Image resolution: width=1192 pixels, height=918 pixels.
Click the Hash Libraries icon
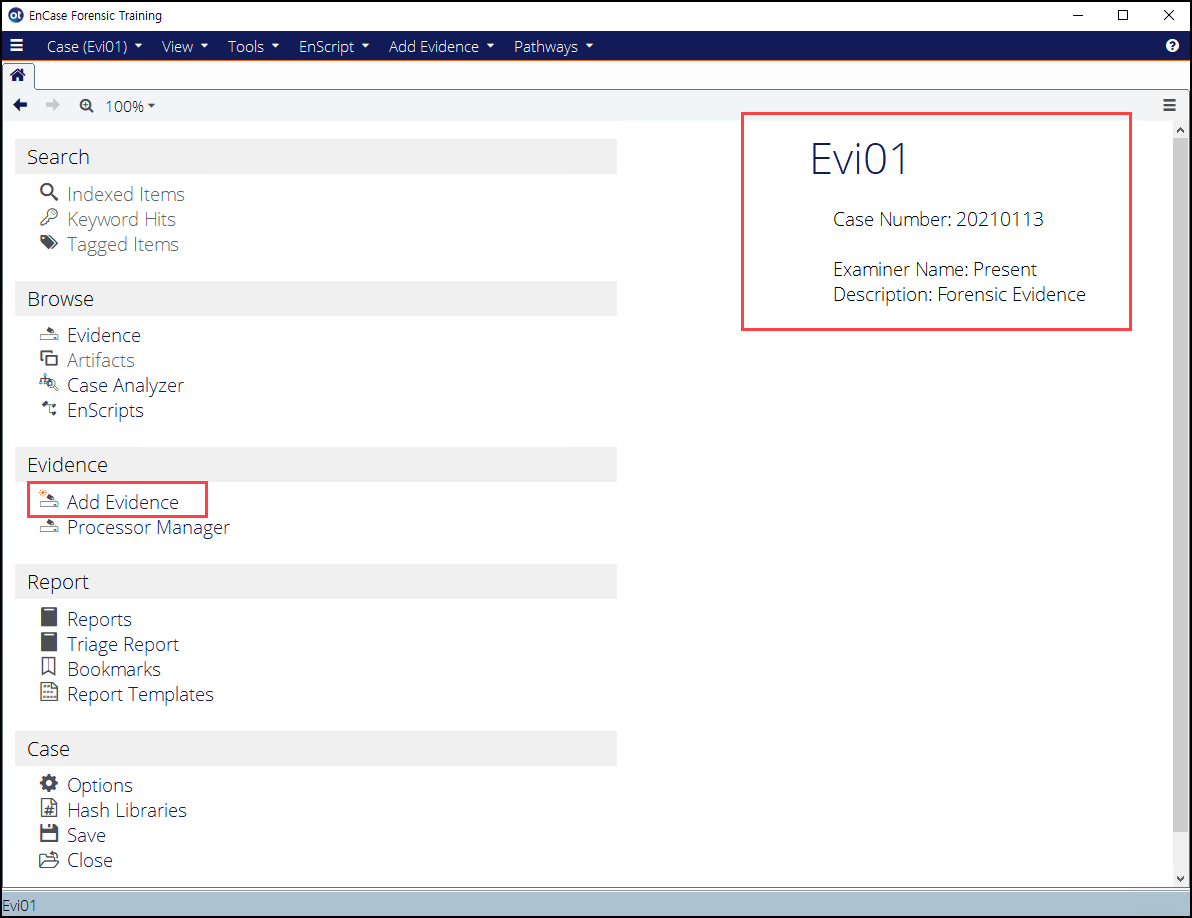49,808
